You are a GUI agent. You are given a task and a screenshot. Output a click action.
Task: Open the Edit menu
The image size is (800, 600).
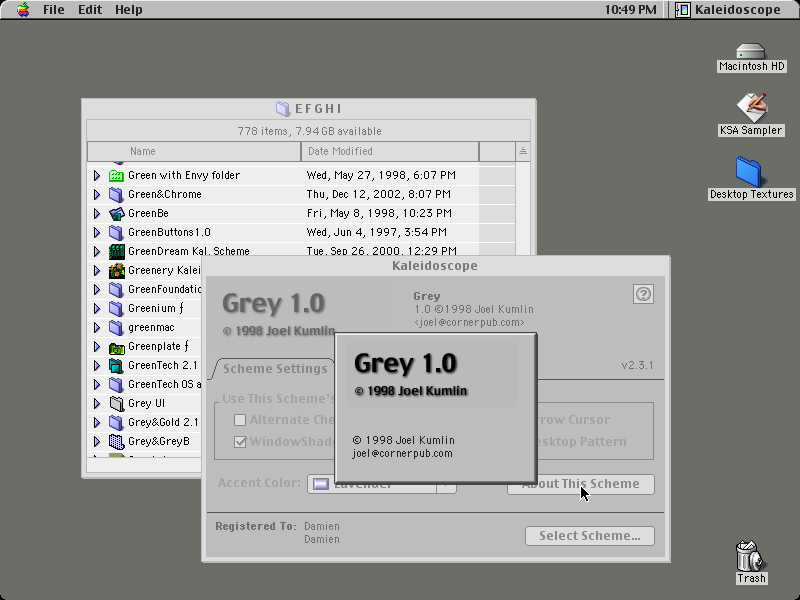(x=90, y=10)
